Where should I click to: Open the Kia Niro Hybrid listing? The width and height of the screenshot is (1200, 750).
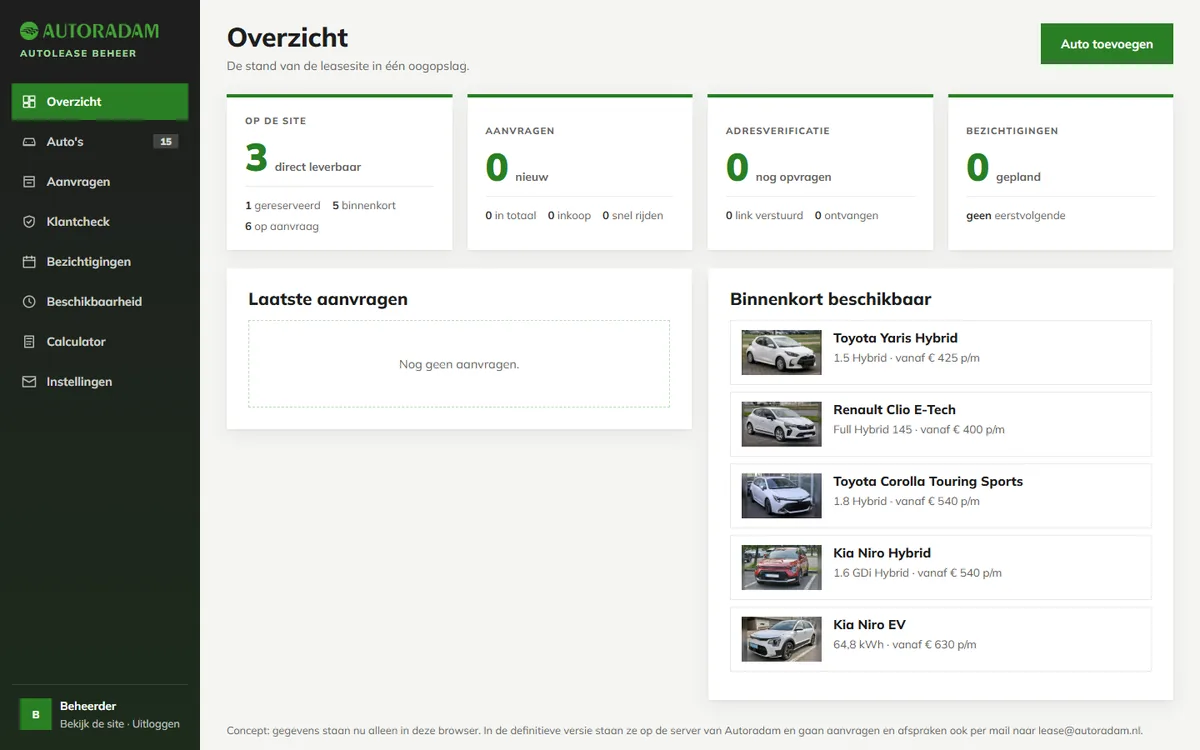tap(941, 568)
